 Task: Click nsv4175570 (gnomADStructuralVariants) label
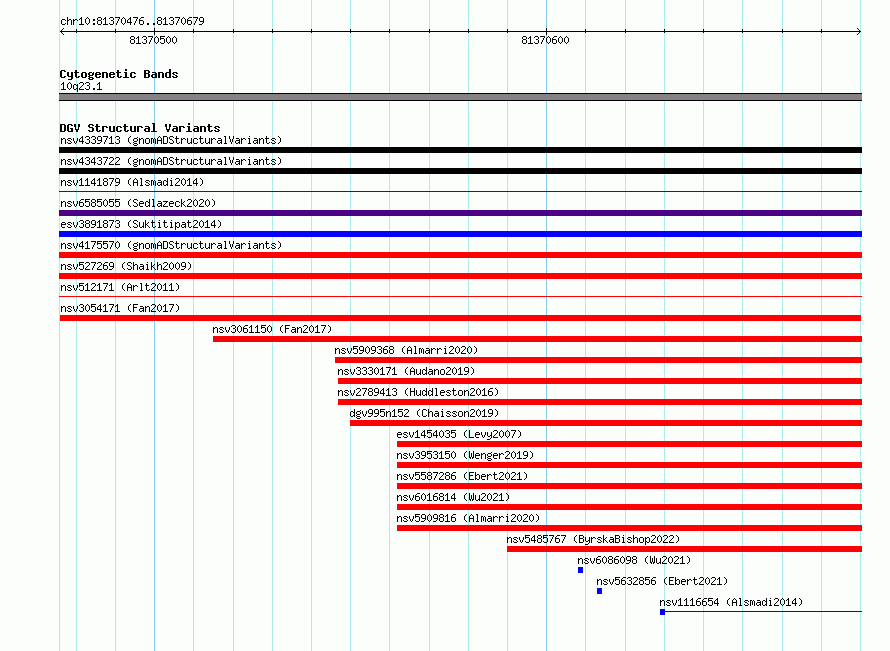pyautogui.click(x=171, y=245)
